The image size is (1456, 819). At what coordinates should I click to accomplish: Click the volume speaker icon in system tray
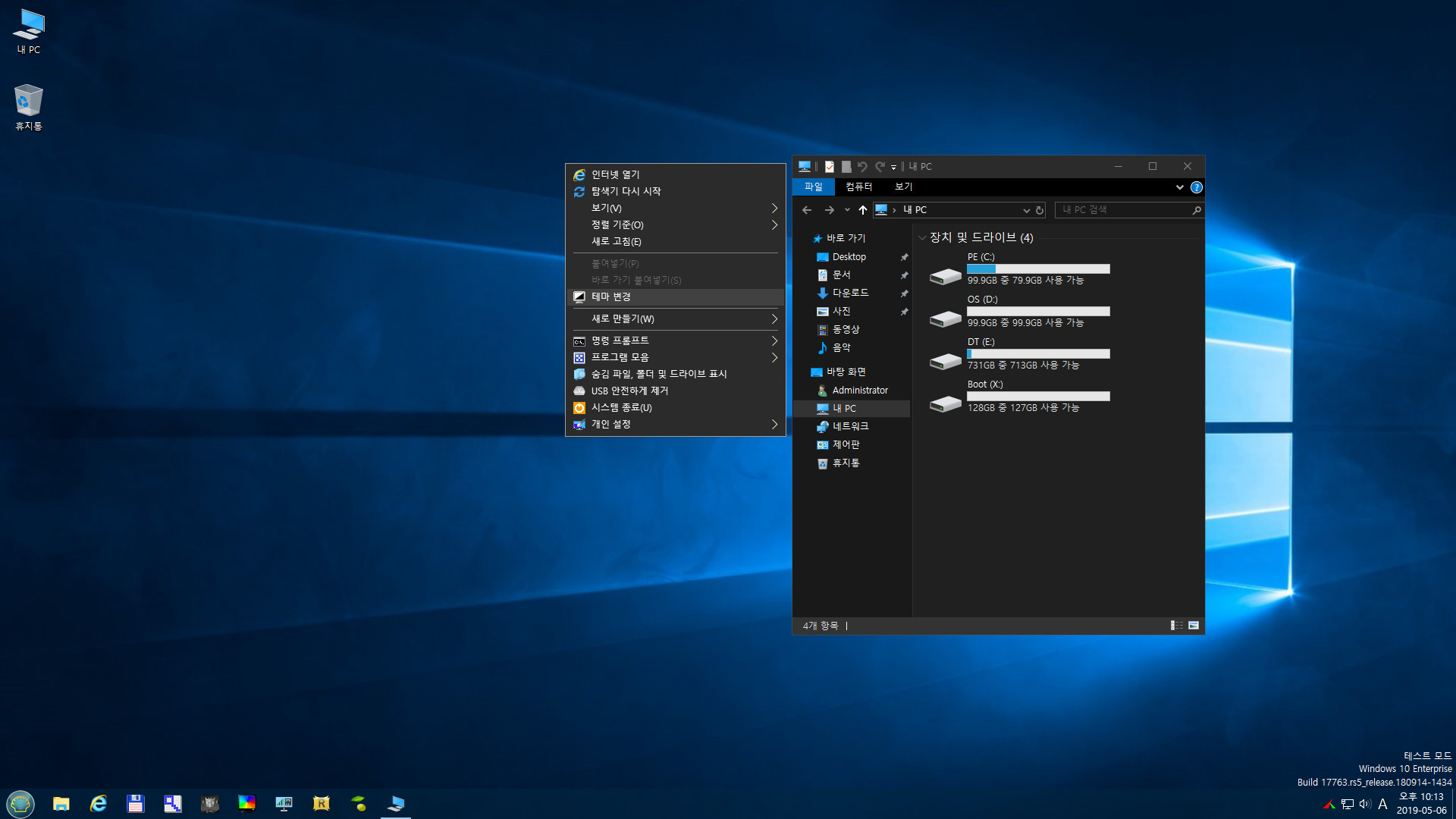coord(1365,804)
